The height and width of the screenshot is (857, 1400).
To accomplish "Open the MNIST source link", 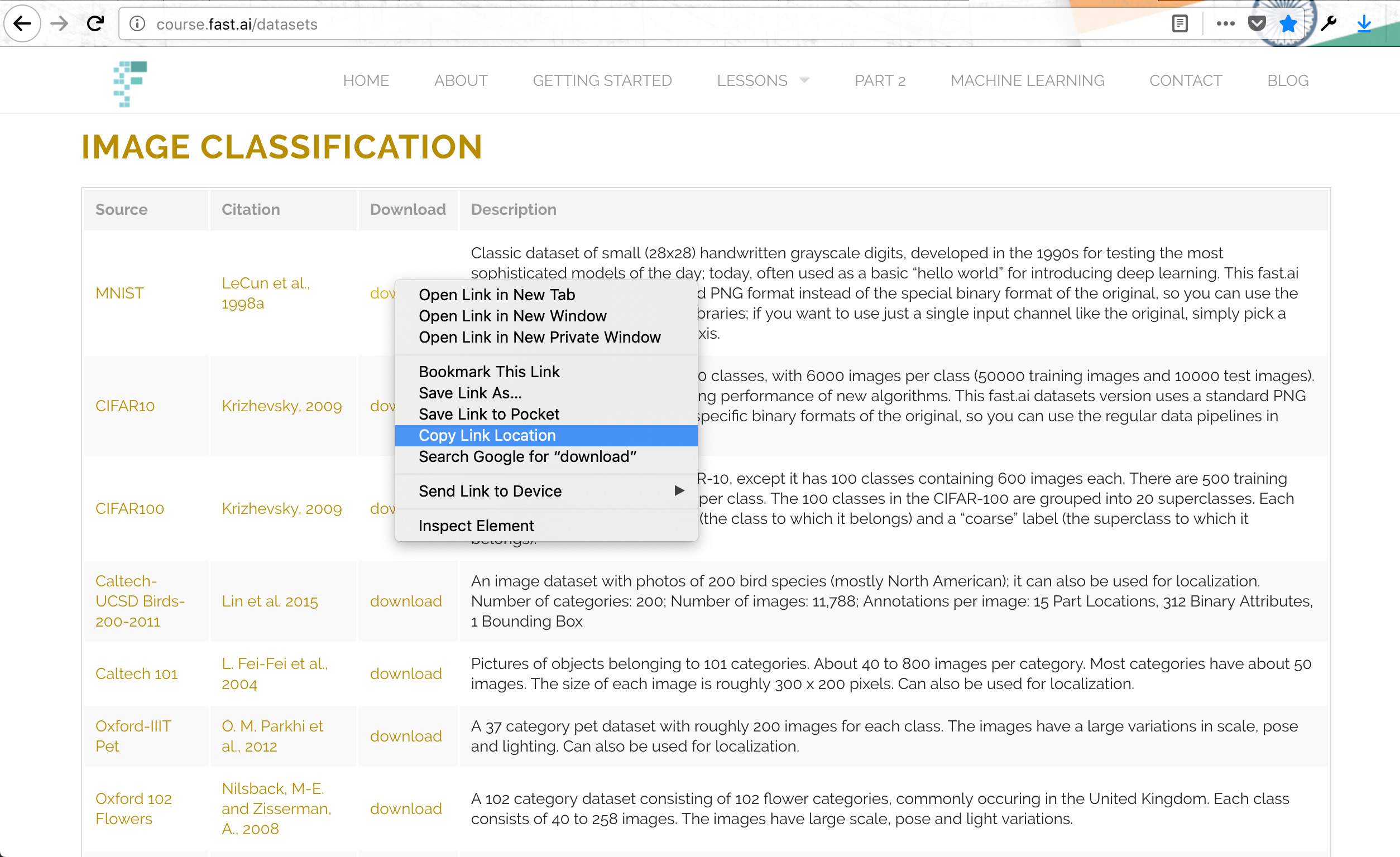I will 119,293.
